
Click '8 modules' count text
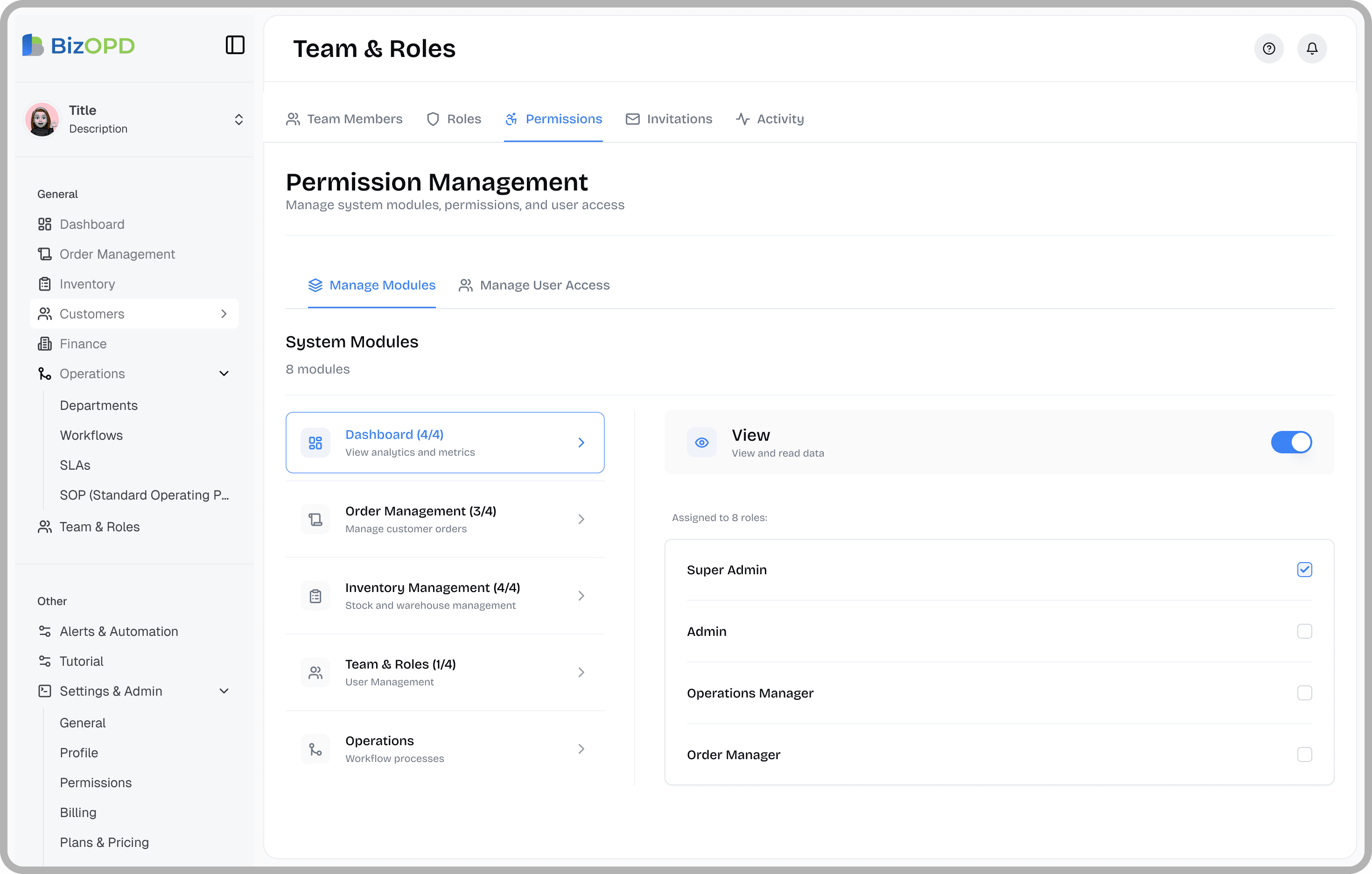[x=317, y=369]
